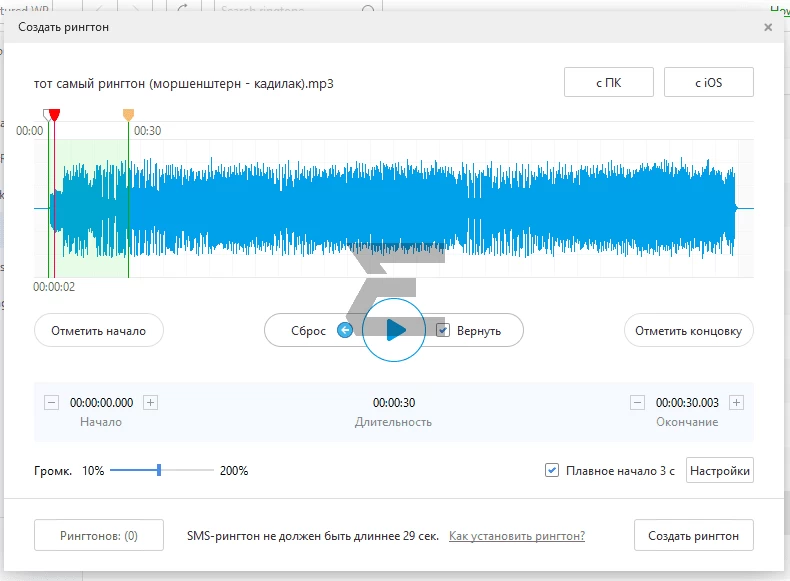Viewport: 790px width, 581px height.
Task: Click the Отметить начало button
Action: point(99,331)
